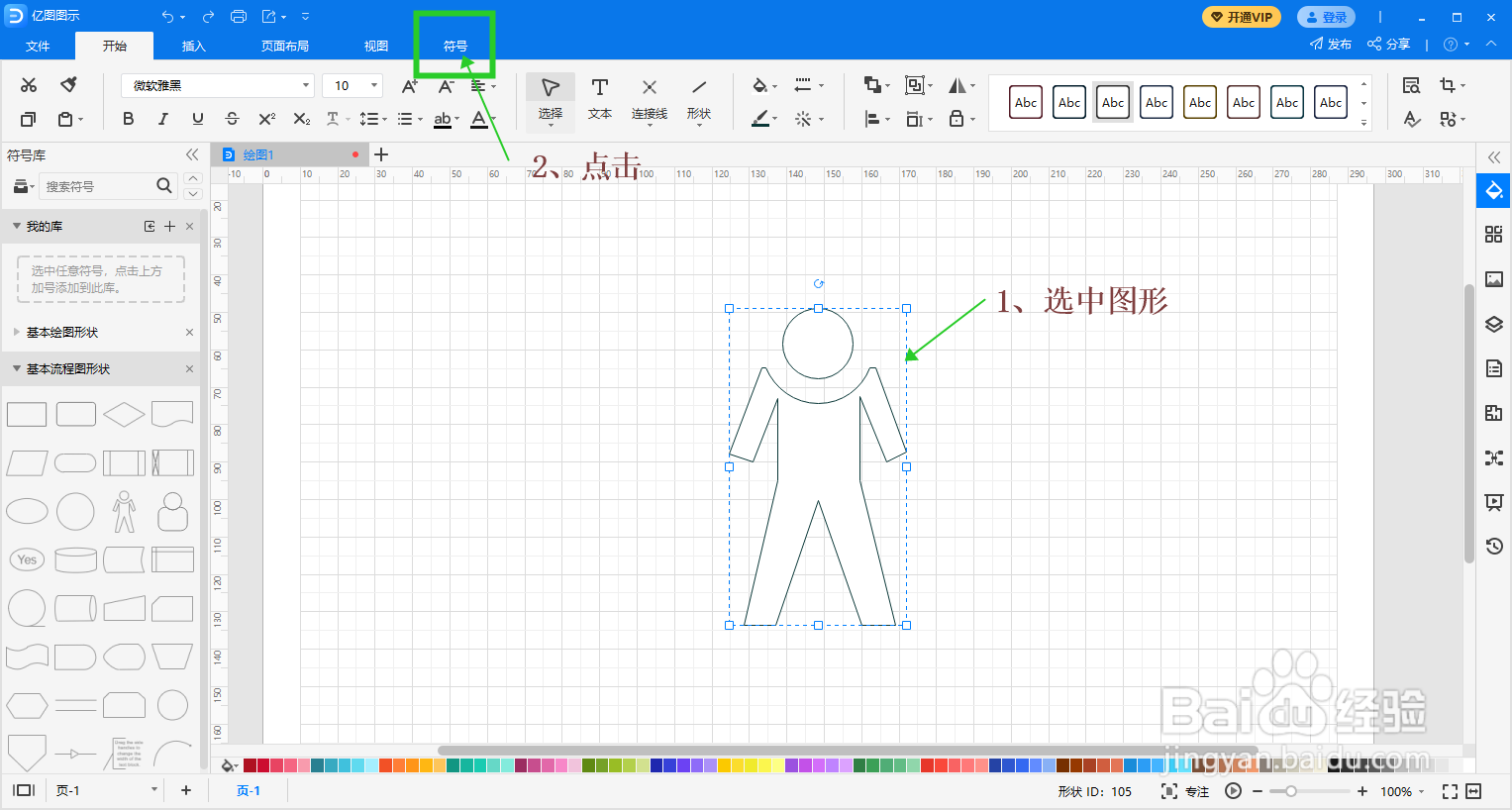This screenshot has height=810, width=1512.
Task: Click the Copy icon in ribbon
Action: 29,119
